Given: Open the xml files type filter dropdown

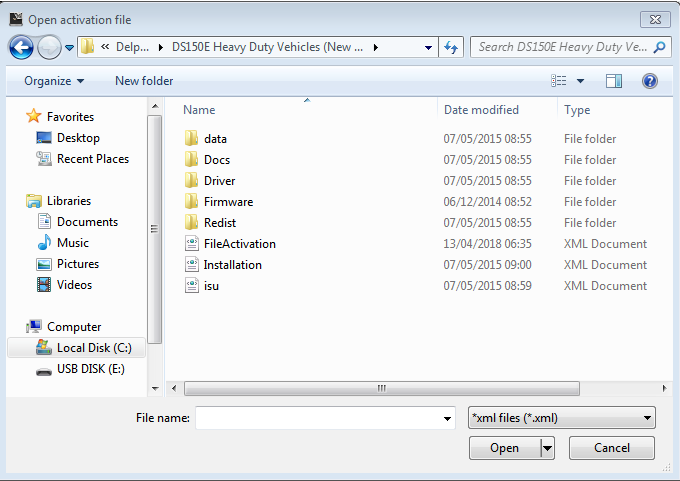Looking at the screenshot, I should 562,418.
